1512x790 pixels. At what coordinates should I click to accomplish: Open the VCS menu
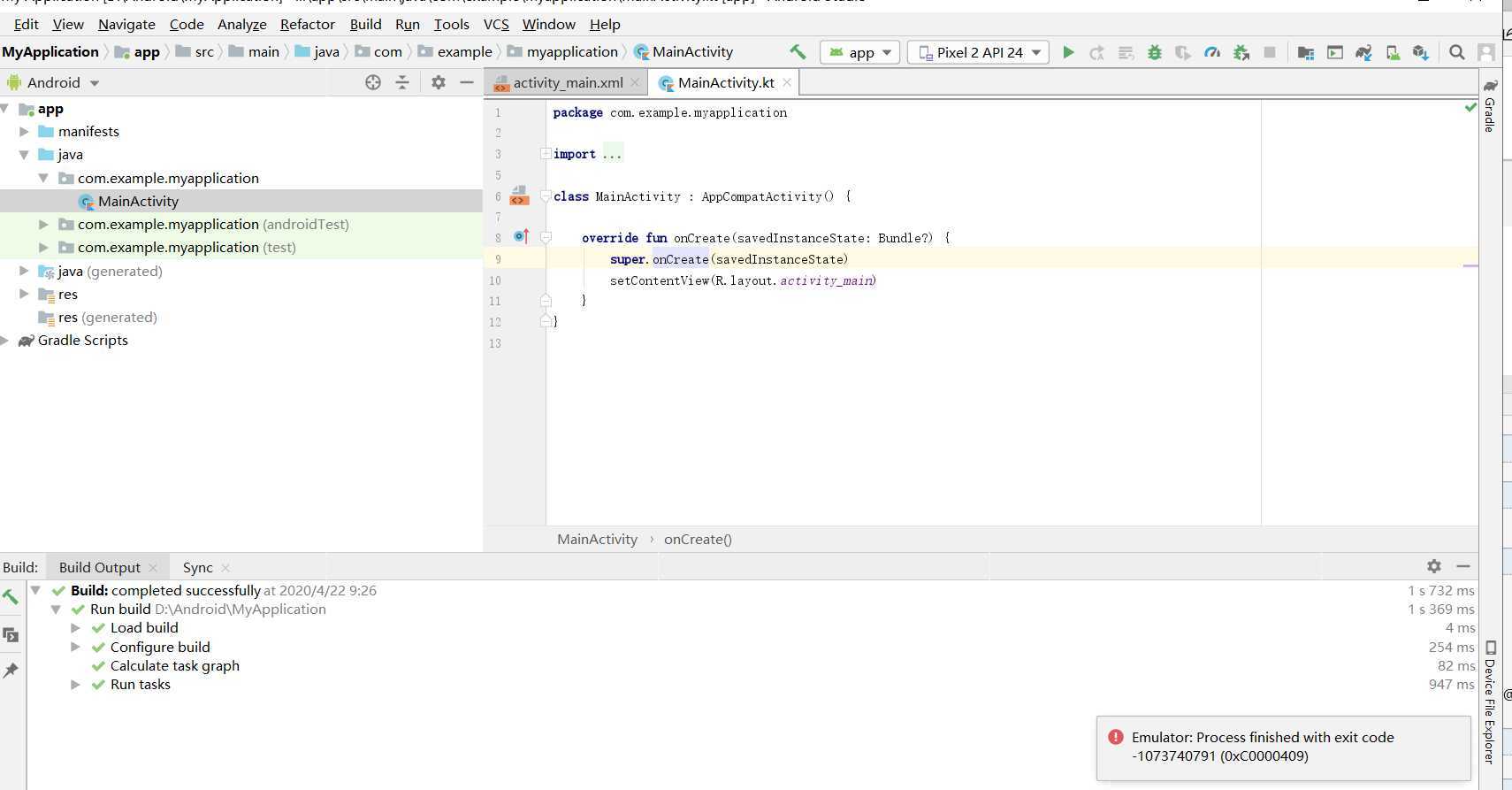point(496,24)
